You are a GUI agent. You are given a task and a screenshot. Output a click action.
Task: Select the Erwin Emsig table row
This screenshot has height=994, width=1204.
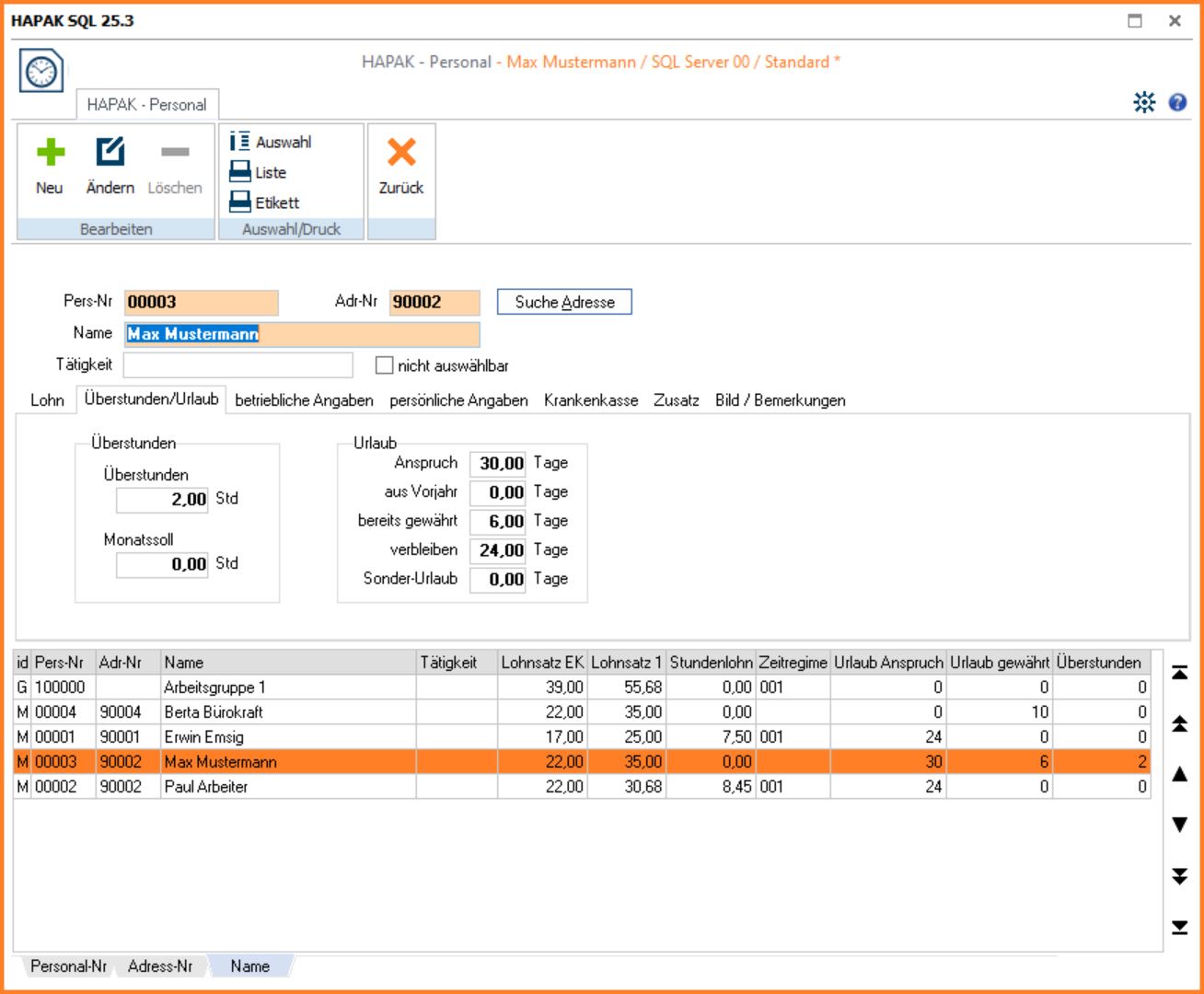(x=203, y=737)
